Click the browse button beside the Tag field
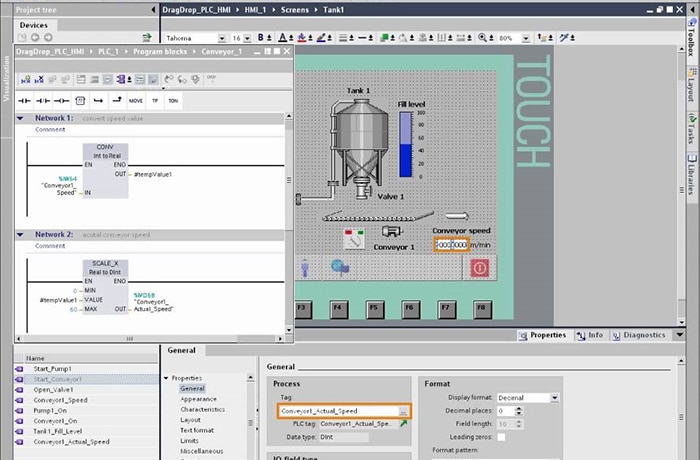The image size is (700, 460). pos(402,411)
